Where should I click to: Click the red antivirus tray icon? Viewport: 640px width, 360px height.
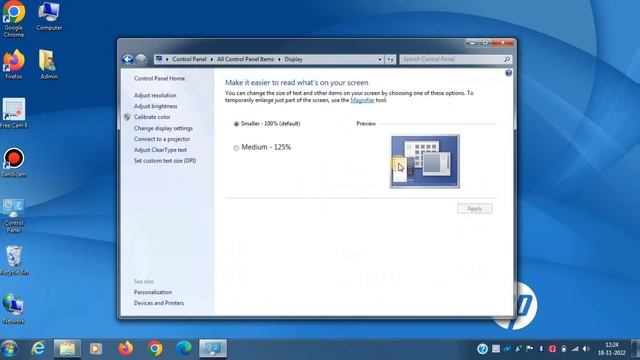pos(552,349)
